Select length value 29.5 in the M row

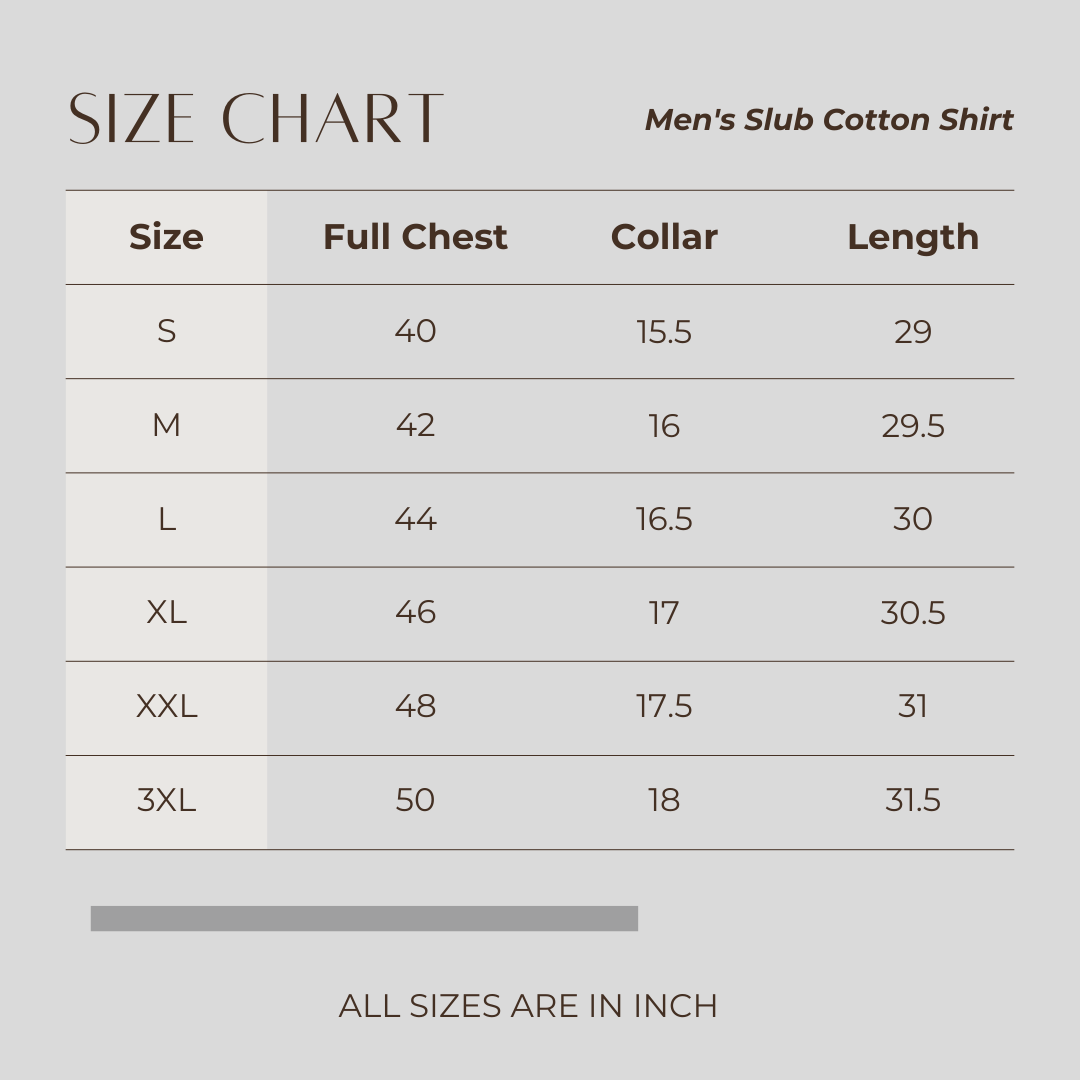click(913, 425)
